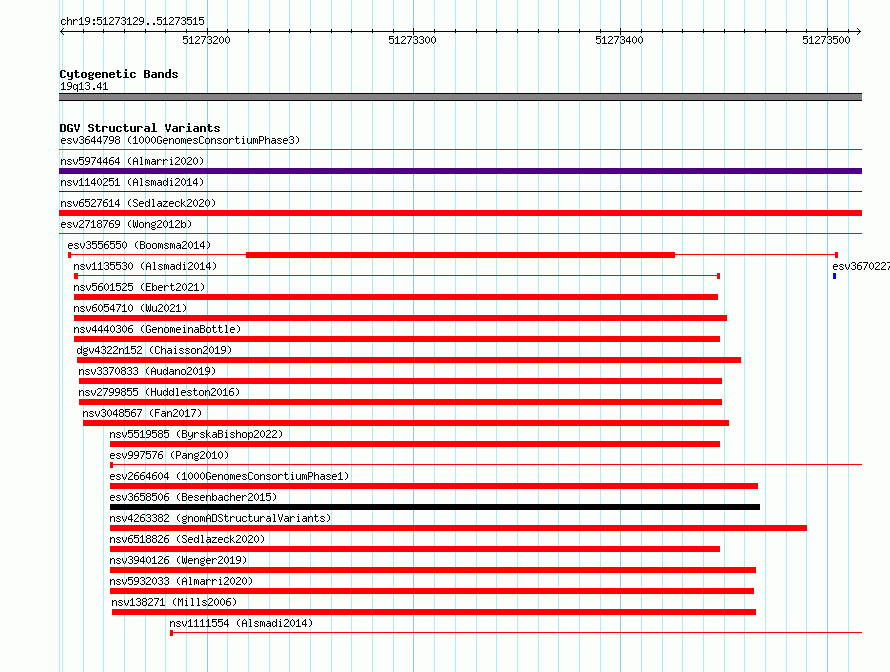Open nsv4263382 (gnomADStructuralVariants) label
The width and height of the screenshot is (890, 672).
tap(220, 518)
